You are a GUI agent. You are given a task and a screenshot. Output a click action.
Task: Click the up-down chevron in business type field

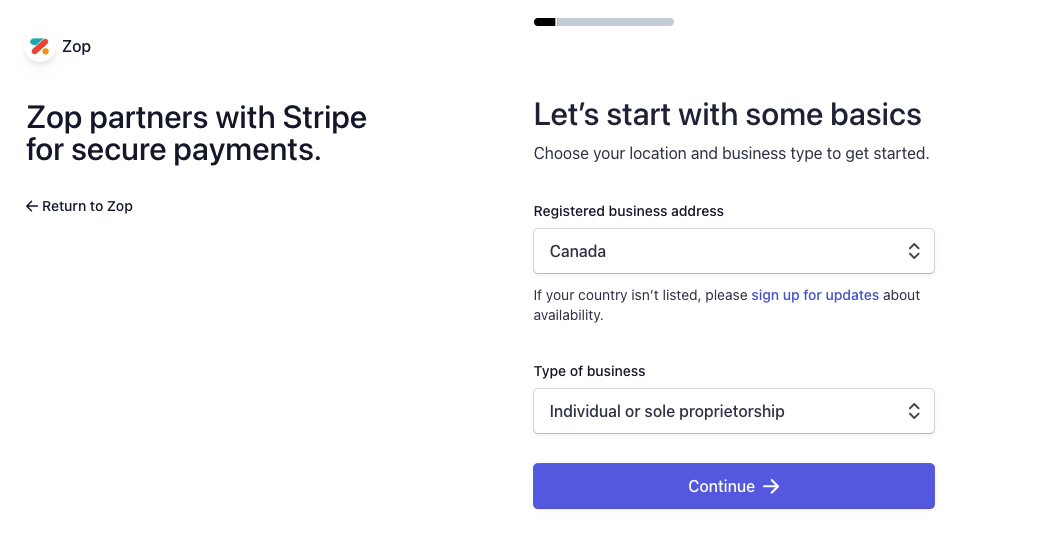[x=914, y=411]
